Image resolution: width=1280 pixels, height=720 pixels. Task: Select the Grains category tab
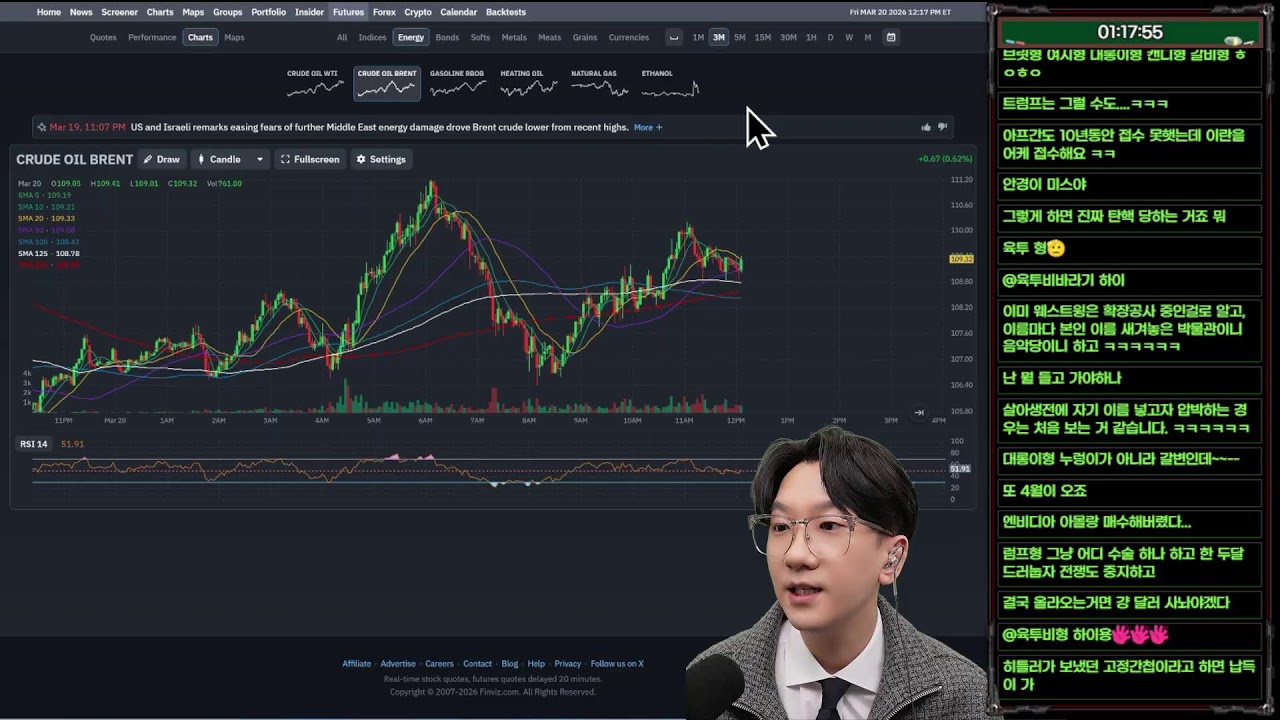tap(585, 37)
